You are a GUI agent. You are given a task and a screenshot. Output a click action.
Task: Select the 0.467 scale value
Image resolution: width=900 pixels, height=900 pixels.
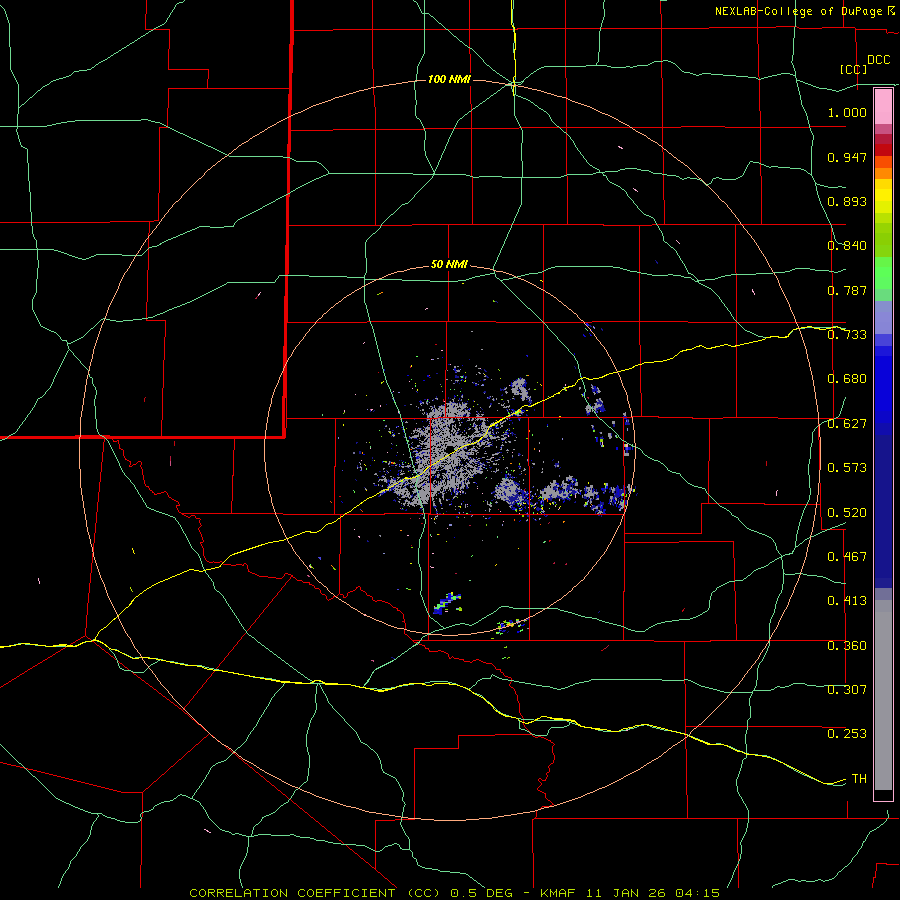tap(847, 557)
